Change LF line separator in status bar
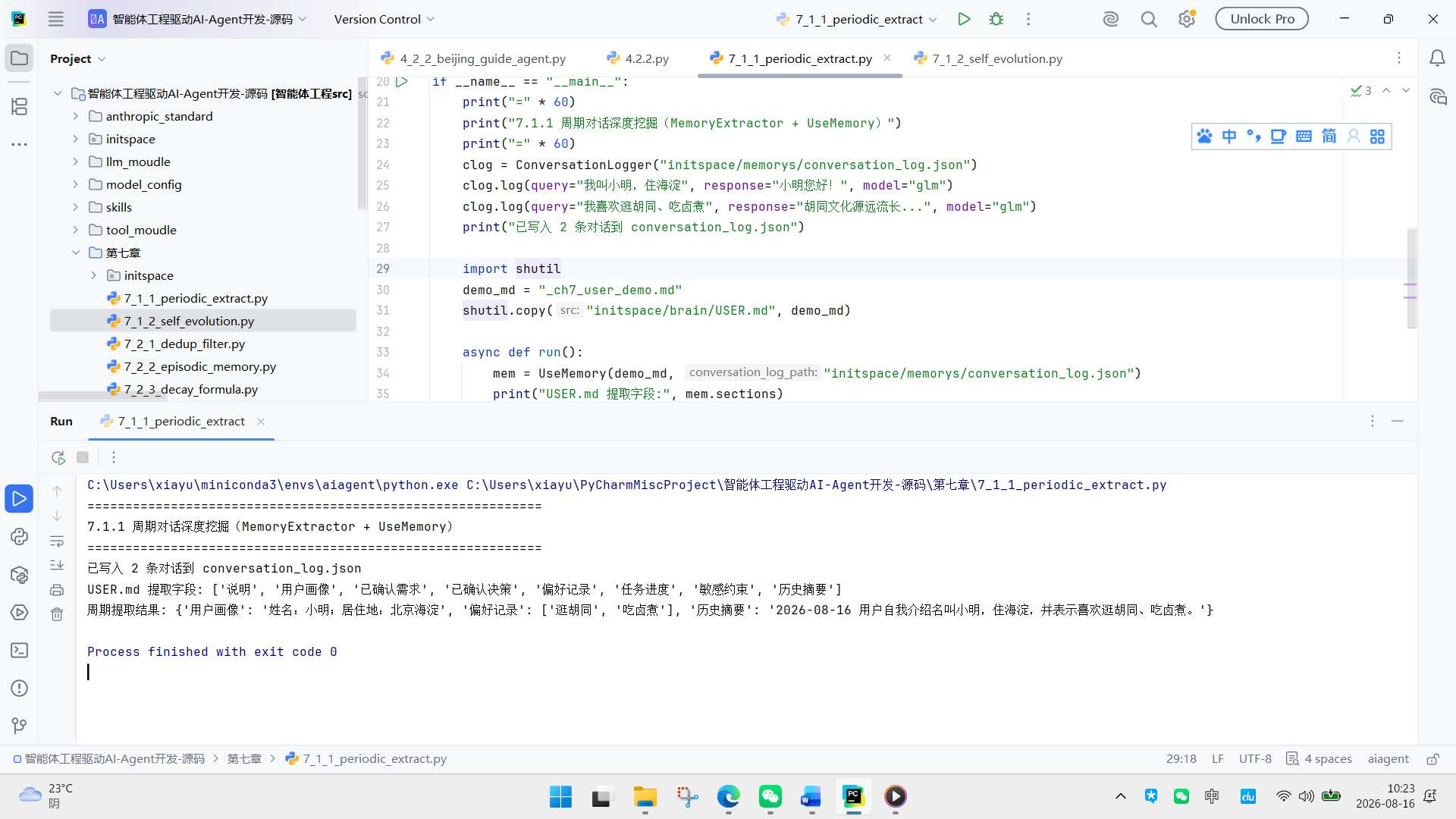 [x=1218, y=759]
